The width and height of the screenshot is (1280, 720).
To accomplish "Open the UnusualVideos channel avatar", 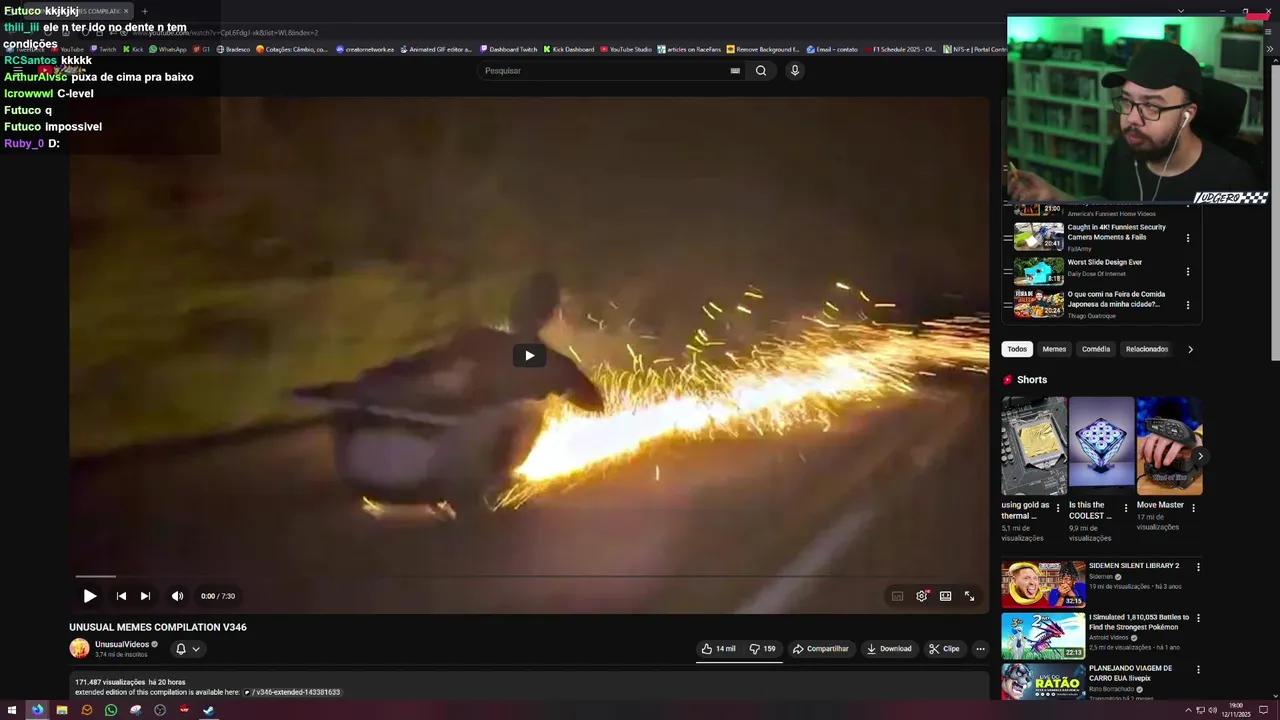I will pyautogui.click(x=79, y=648).
